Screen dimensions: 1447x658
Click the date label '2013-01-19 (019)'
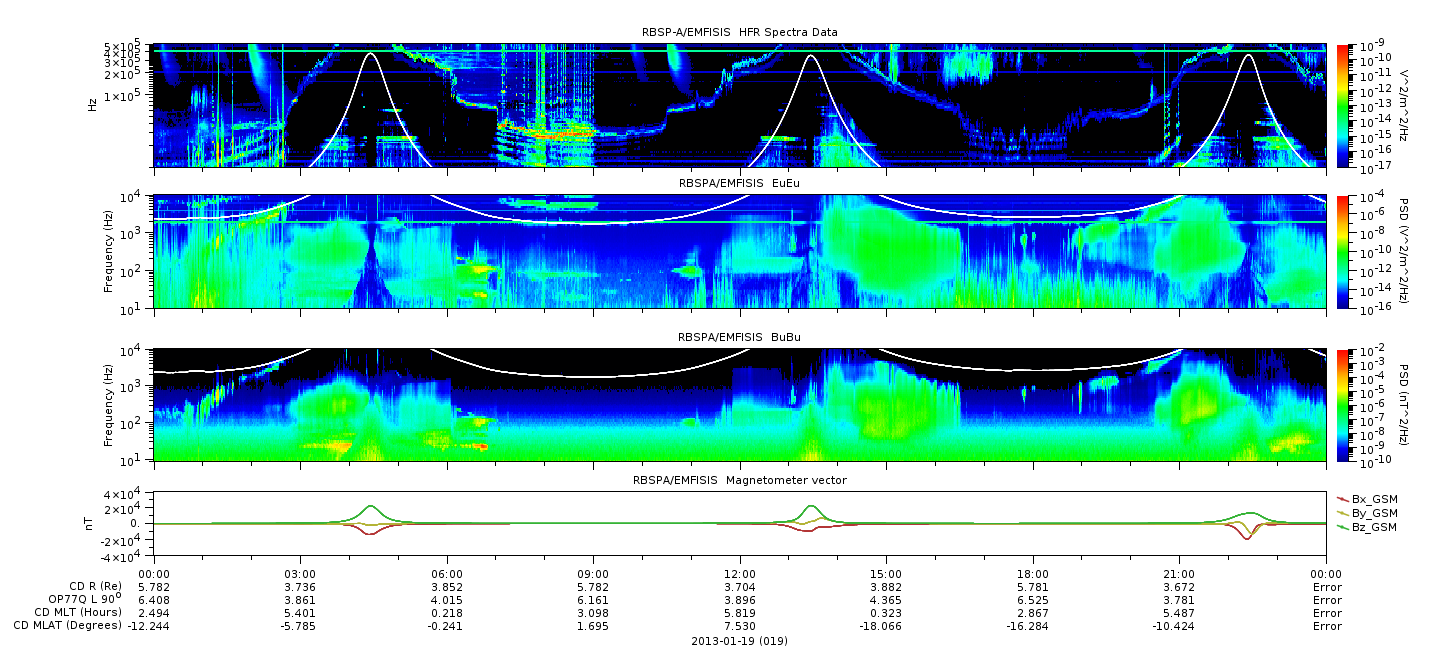[740, 641]
